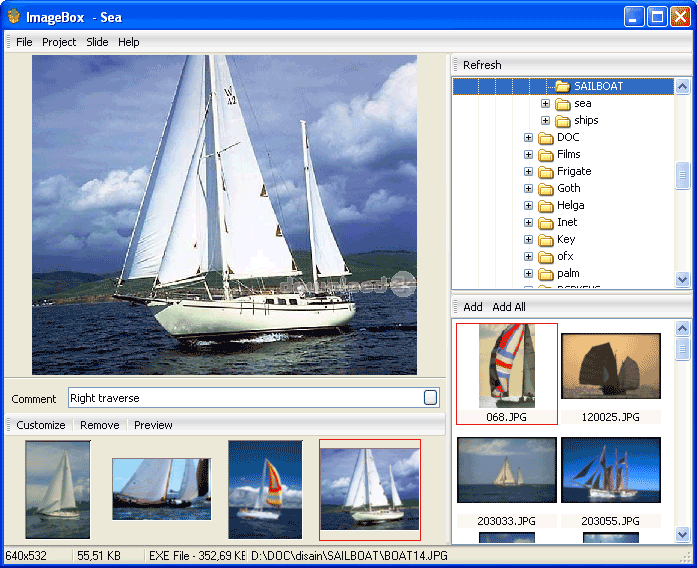Select the 203033.JPG thumbnail
697x568 pixels.
507,470
